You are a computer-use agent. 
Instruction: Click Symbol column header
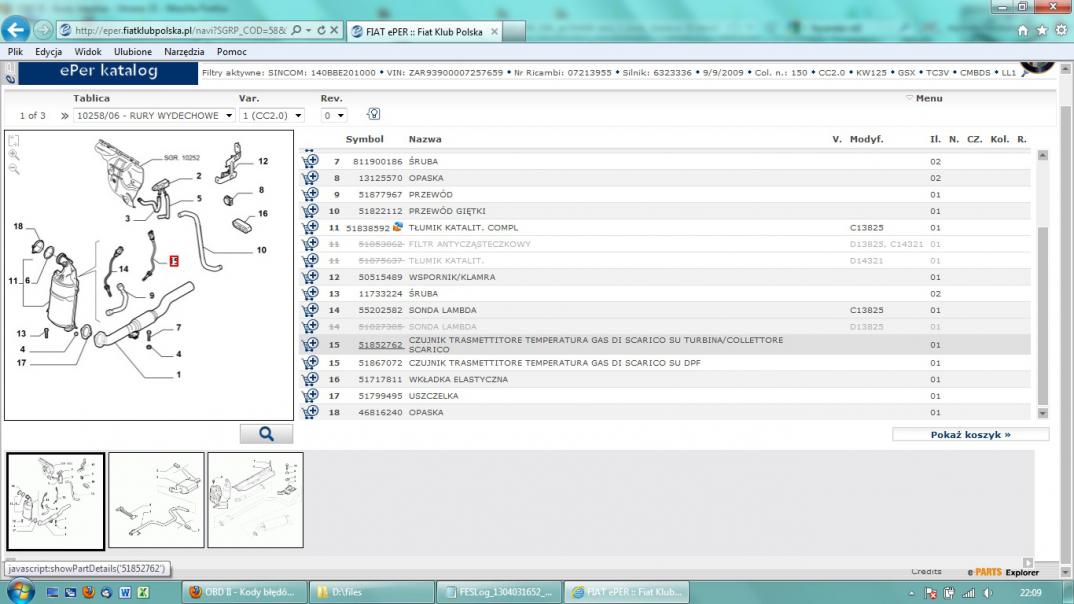[364, 139]
